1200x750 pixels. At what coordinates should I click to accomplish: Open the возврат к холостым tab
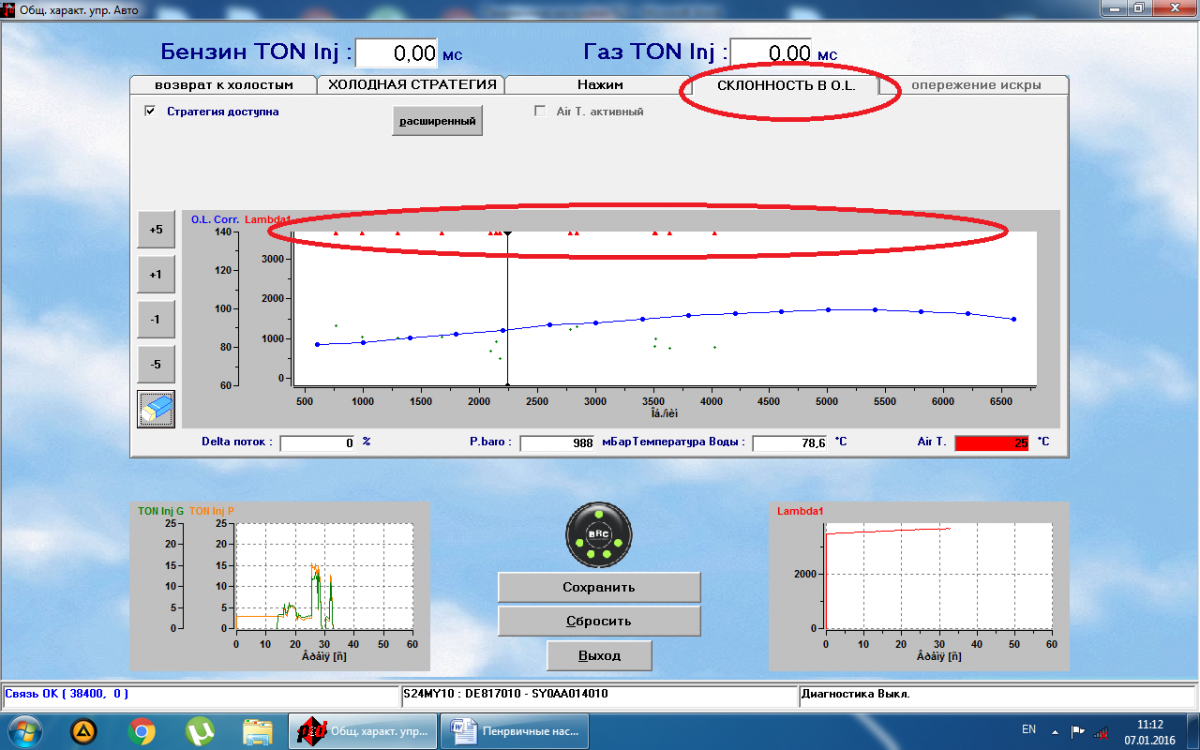point(223,85)
